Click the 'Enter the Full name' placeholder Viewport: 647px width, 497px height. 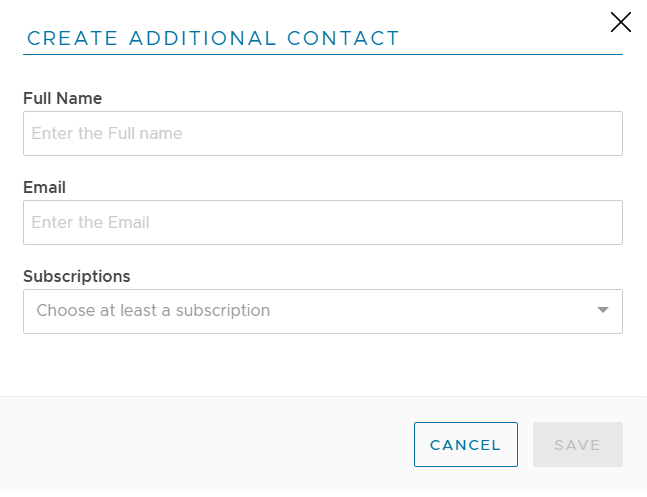pos(107,133)
